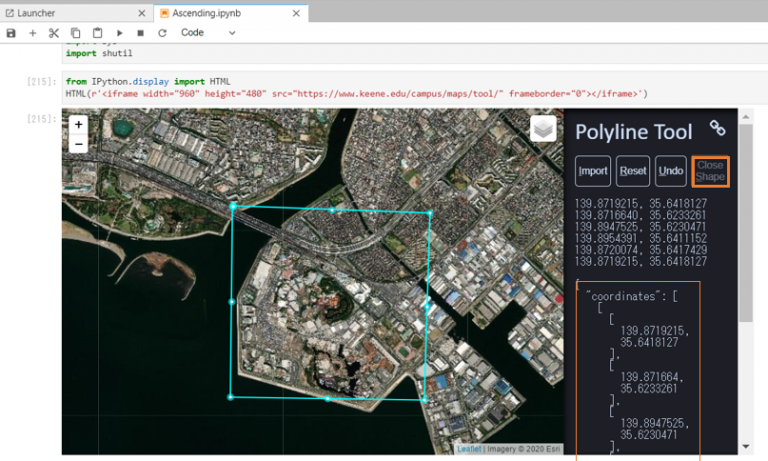Image resolution: width=768 pixels, height=461 pixels.
Task: Click the coordinate line 139.8954391, 35.6411152
Action: pyautogui.click(x=640, y=238)
